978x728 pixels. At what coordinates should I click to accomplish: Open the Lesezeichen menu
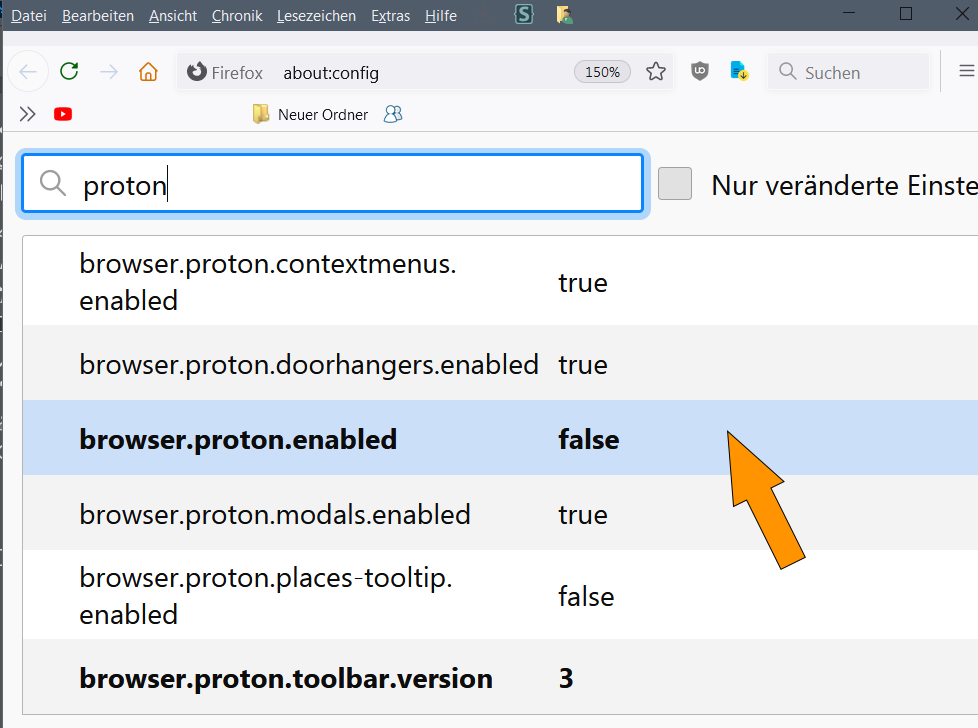click(316, 16)
